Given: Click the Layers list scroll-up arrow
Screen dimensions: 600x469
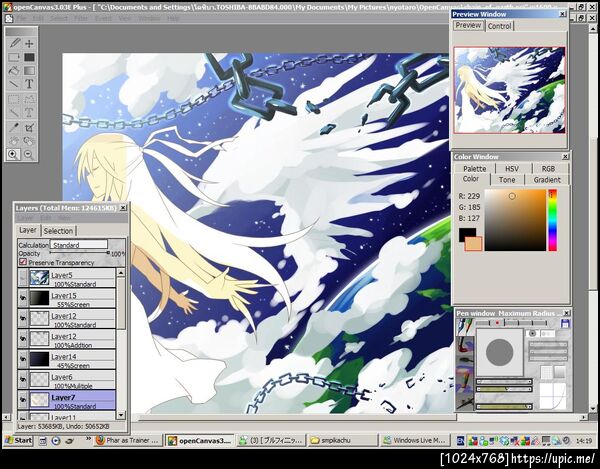Looking at the screenshot, I should (x=121, y=272).
